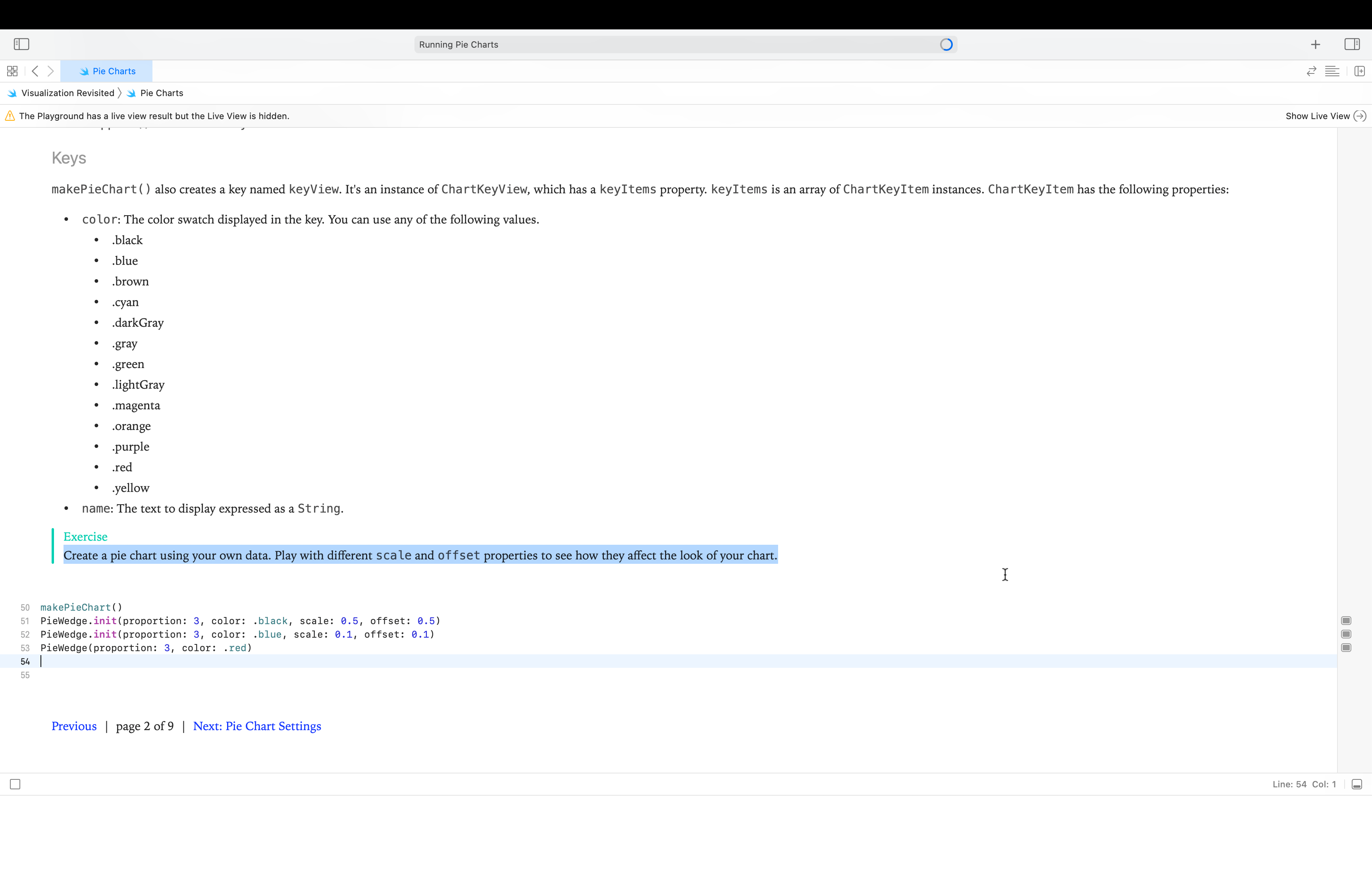Toggle the navigator sidebar panel icon

[x=21, y=44]
